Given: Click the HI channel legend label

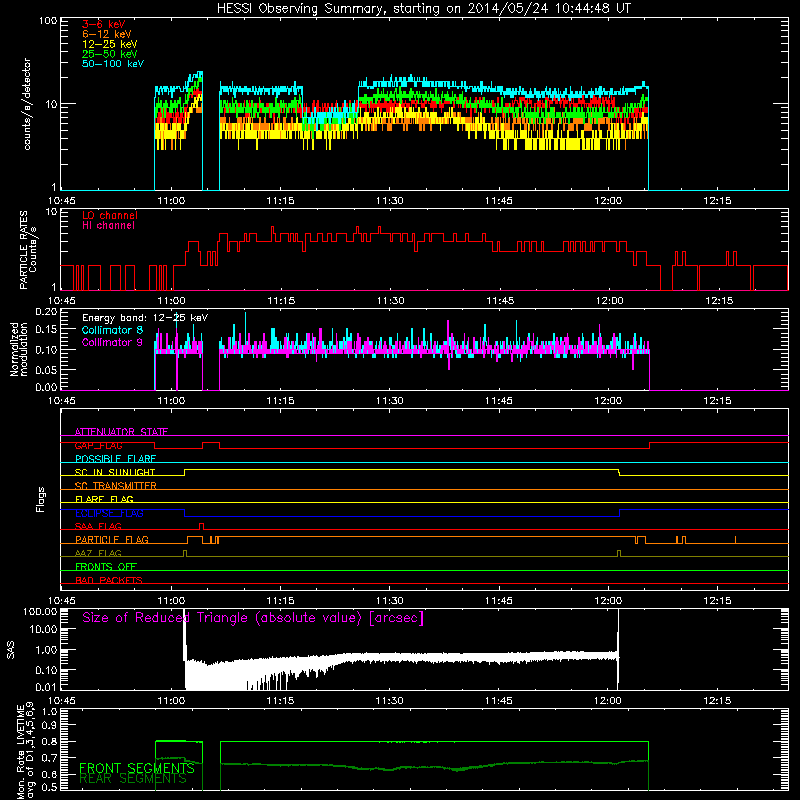Looking at the screenshot, I should click(x=109, y=226).
